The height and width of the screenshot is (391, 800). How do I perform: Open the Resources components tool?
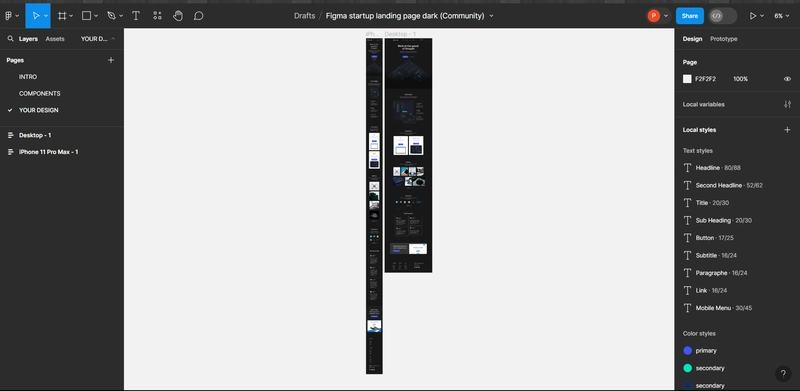pos(157,16)
